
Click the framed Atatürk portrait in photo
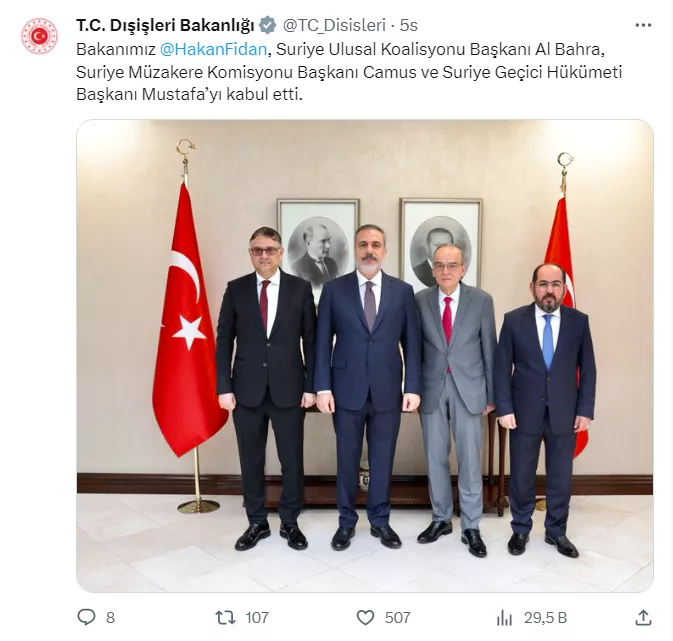tap(318, 245)
